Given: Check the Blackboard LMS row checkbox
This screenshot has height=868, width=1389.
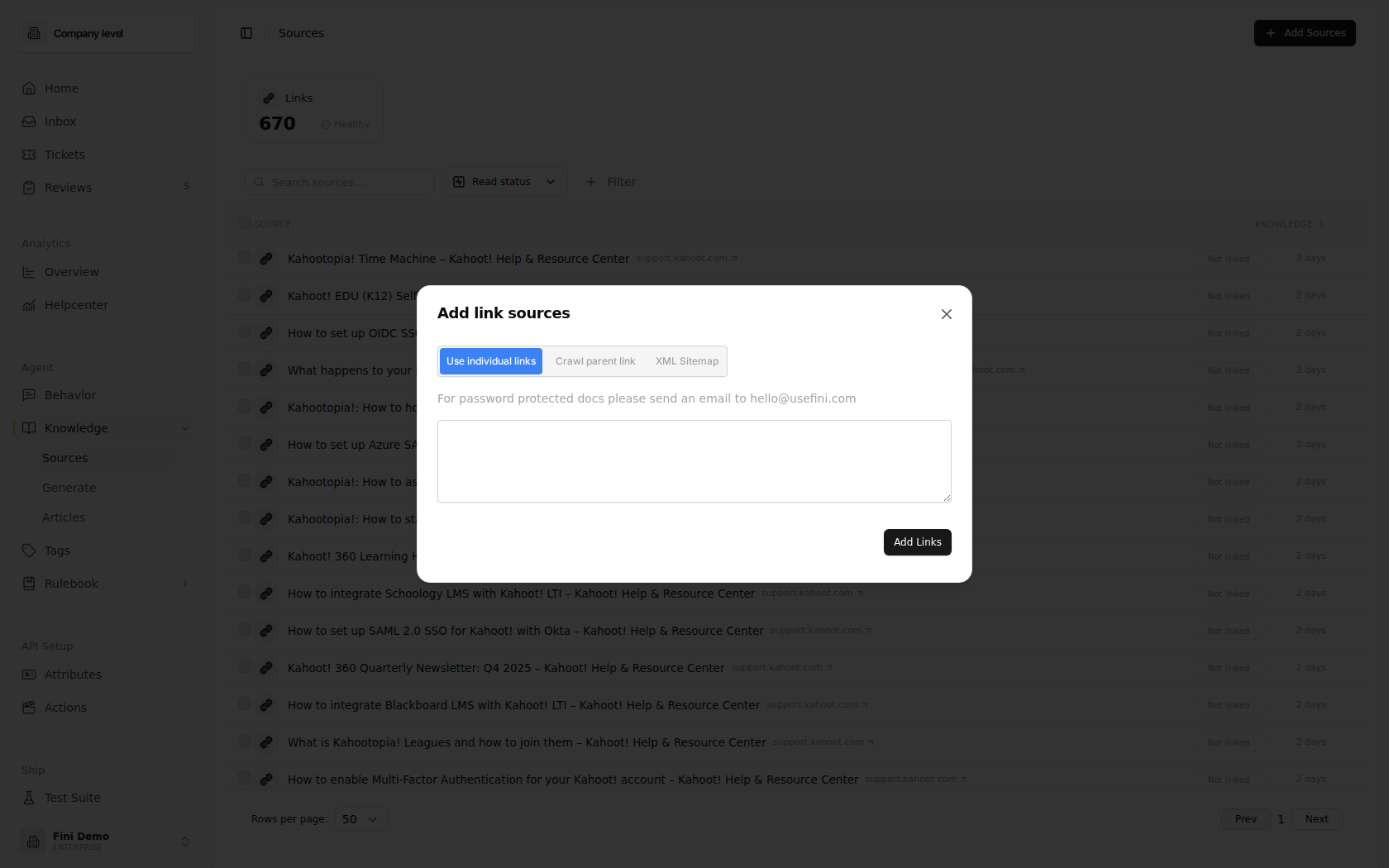Looking at the screenshot, I should tap(245, 704).
